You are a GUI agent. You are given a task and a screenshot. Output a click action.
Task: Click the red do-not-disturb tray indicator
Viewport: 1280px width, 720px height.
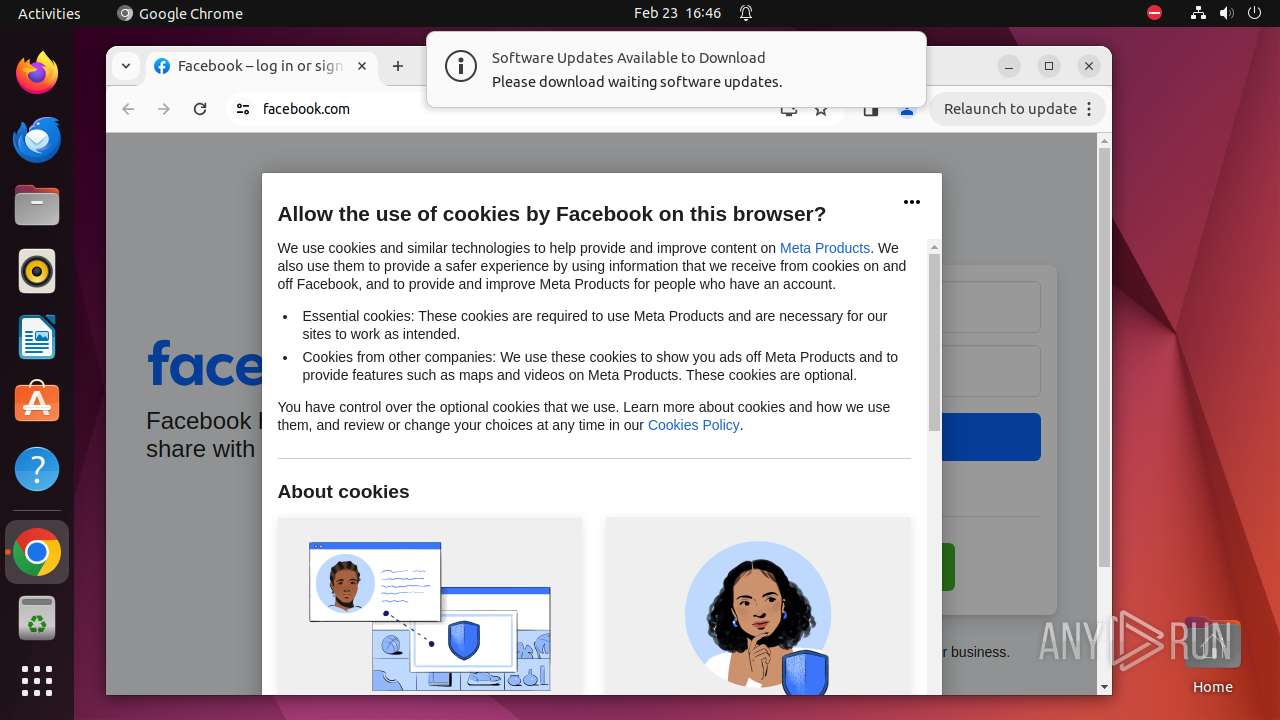pyautogui.click(x=1154, y=13)
